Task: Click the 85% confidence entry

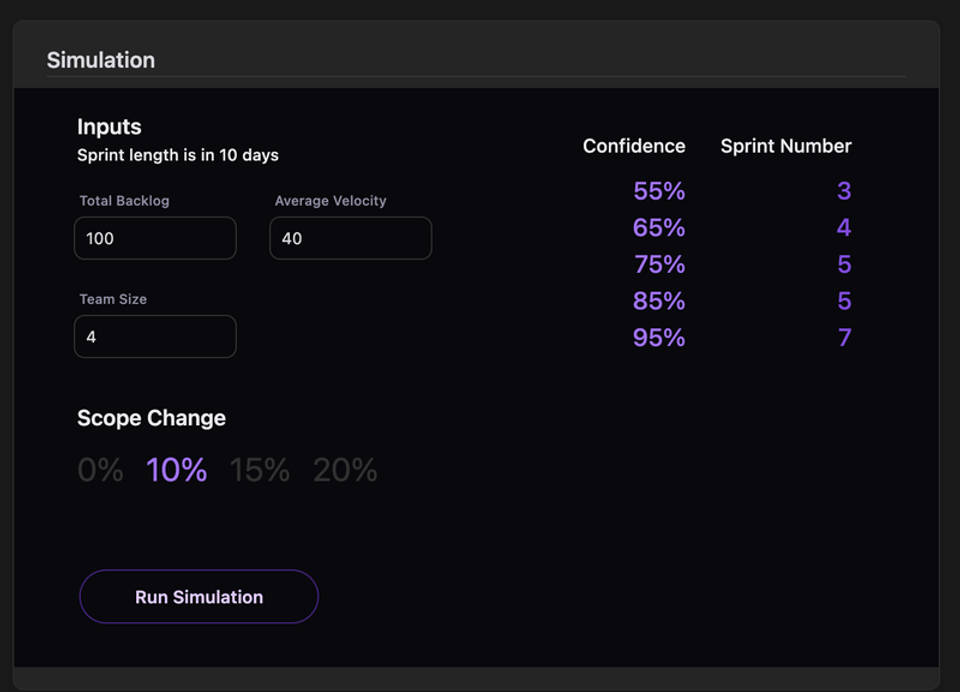Action: (x=659, y=301)
